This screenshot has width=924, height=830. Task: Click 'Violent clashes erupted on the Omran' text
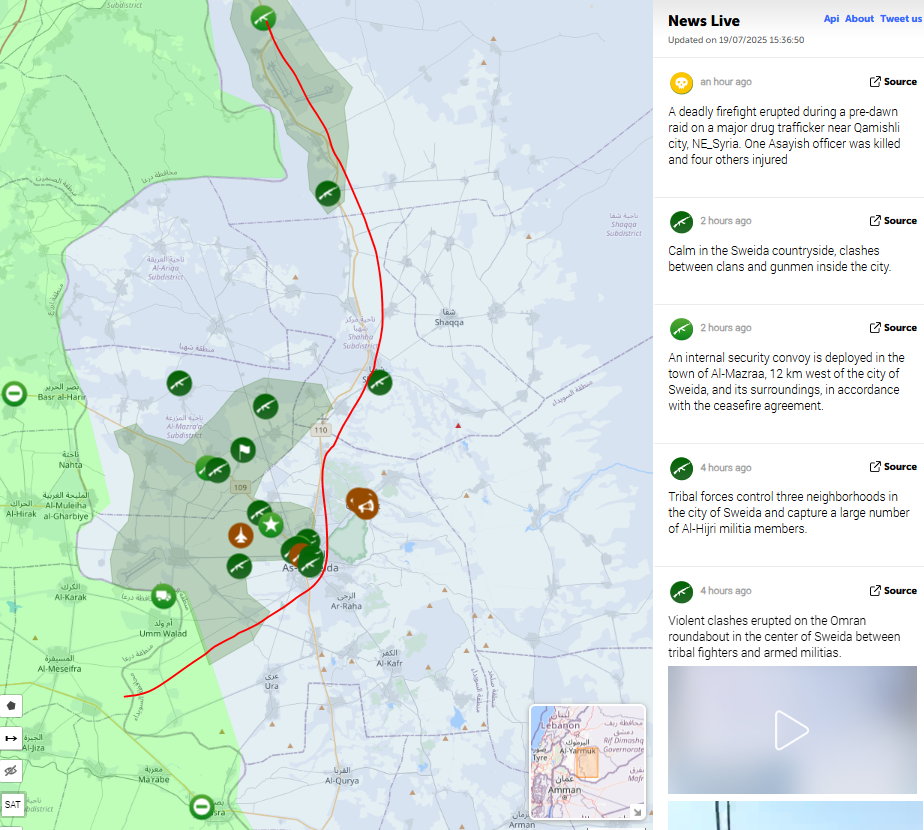(x=784, y=637)
